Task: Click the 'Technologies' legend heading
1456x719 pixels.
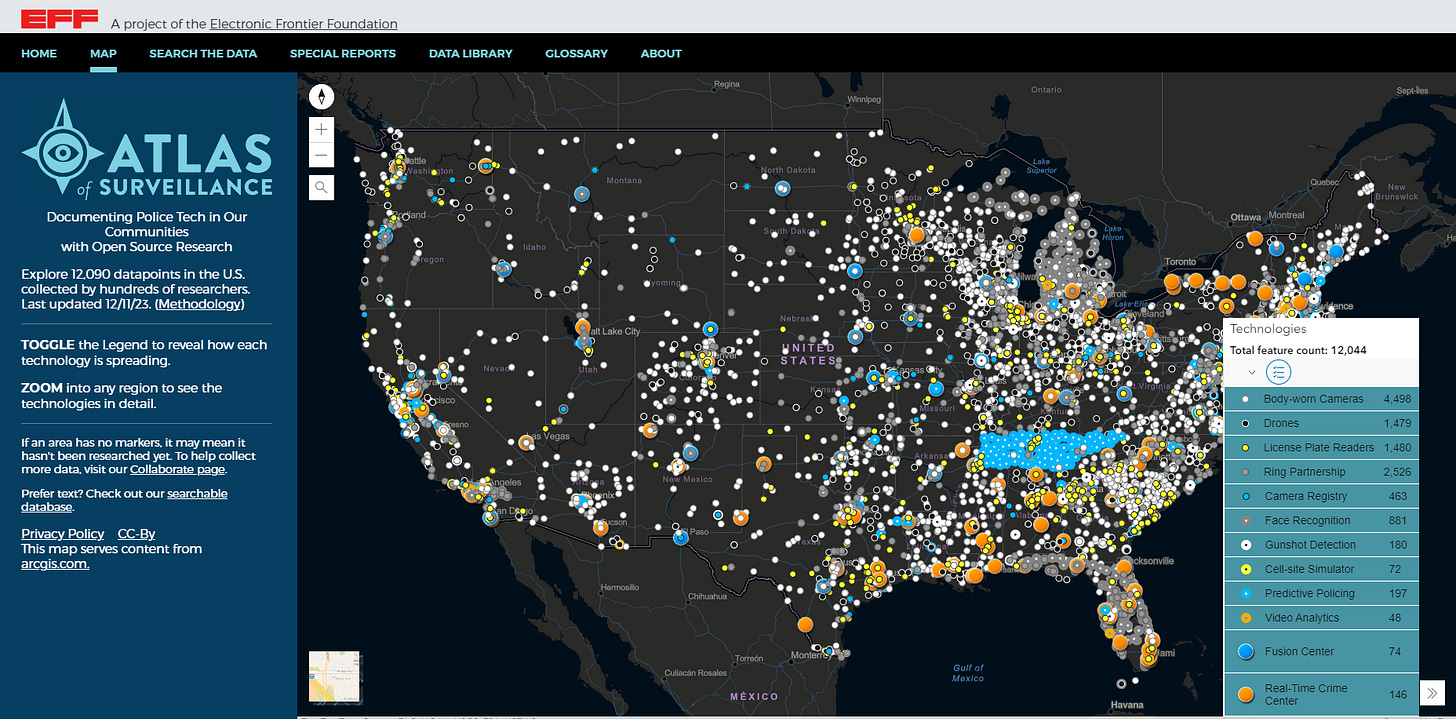Action: (x=1268, y=328)
